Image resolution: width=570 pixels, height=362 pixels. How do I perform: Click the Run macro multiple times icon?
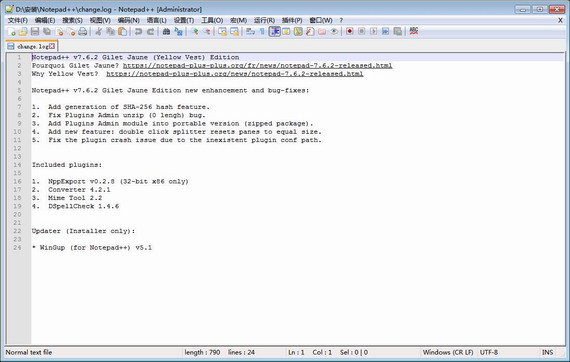tap(386, 32)
